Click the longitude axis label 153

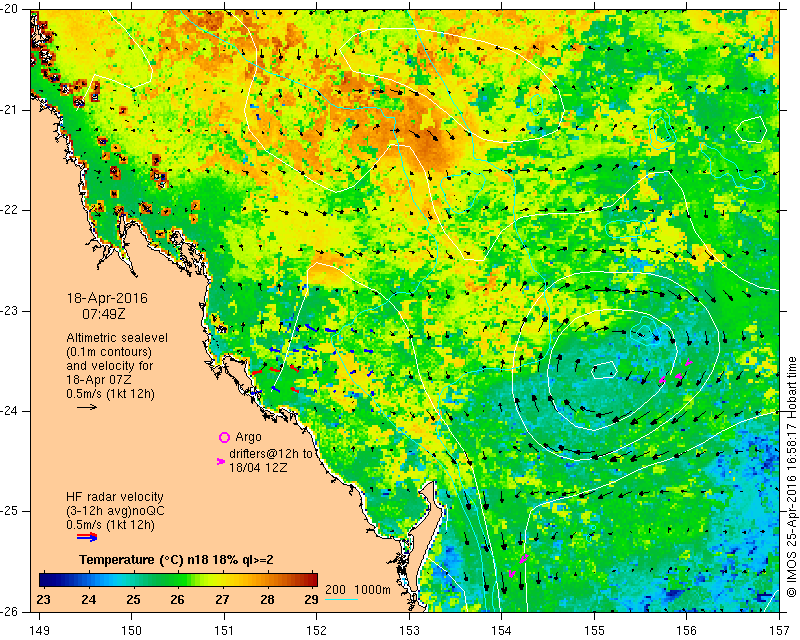[x=409, y=631]
